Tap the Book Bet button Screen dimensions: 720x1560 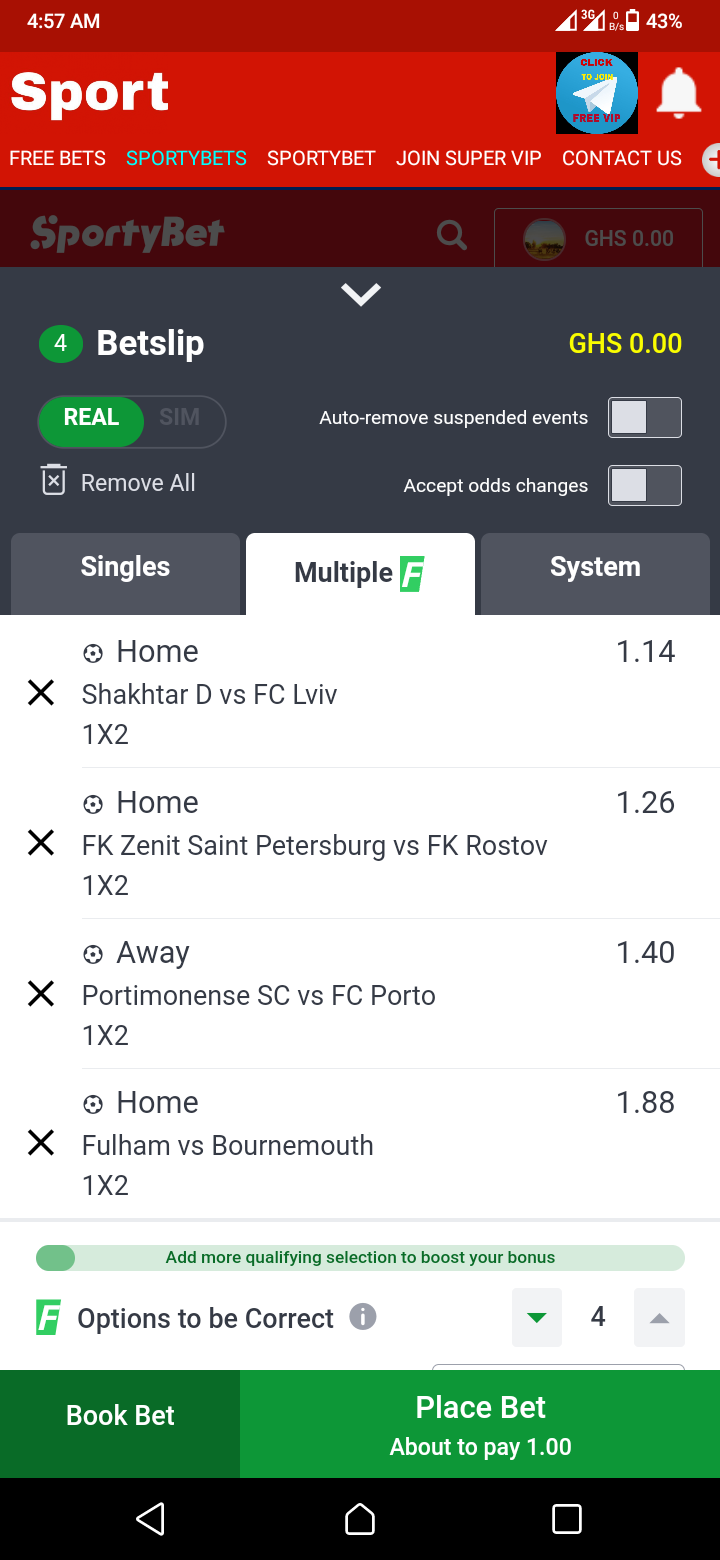click(120, 1415)
